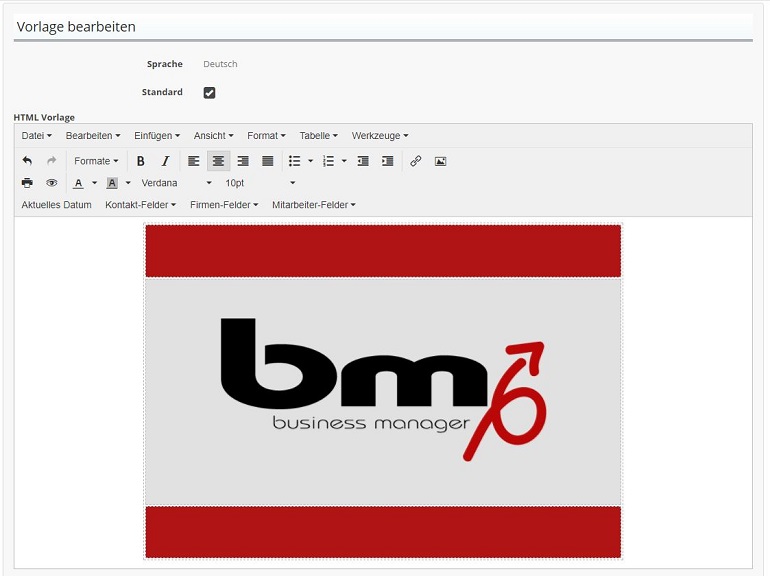Apply text color

(79, 183)
